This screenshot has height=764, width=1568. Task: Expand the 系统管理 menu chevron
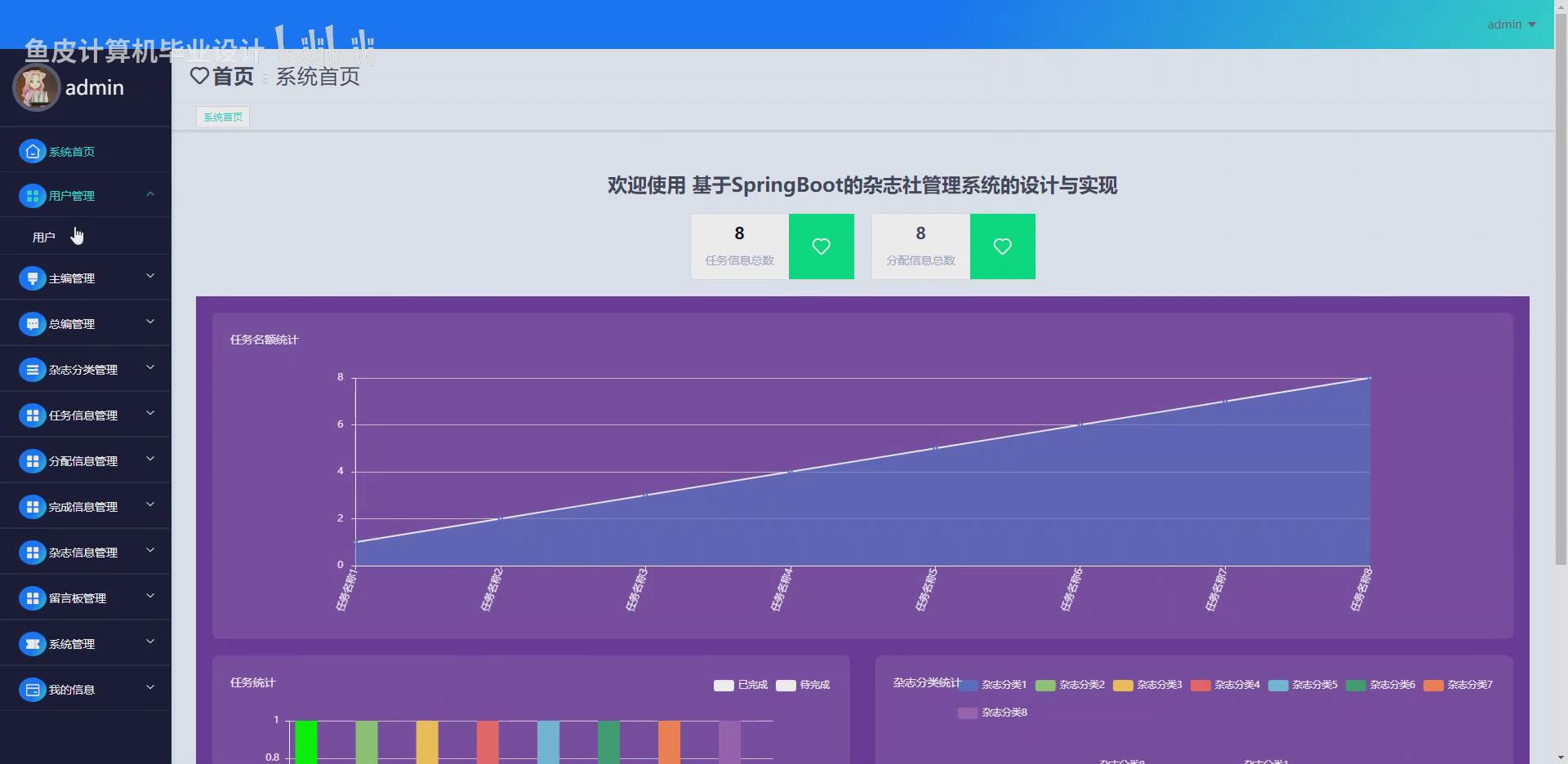150,642
